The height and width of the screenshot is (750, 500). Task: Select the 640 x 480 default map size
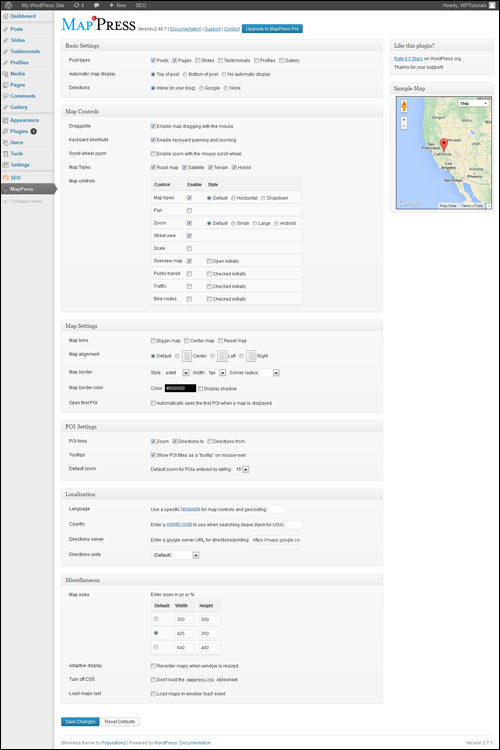[x=156, y=647]
